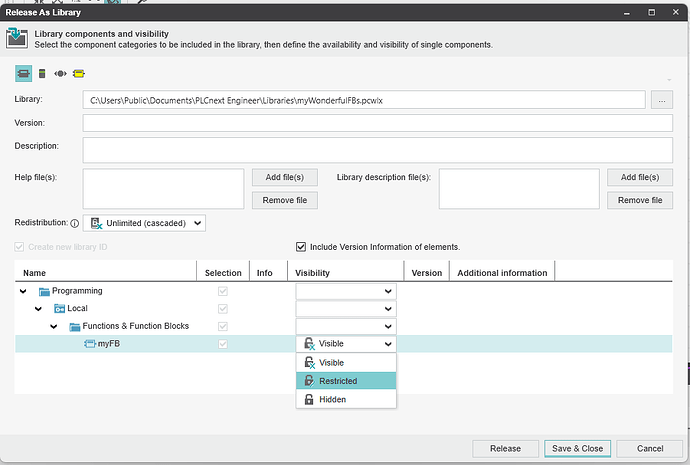690x465 pixels.
Task: Click Add file(s) for Help files
Action: (x=285, y=177)
